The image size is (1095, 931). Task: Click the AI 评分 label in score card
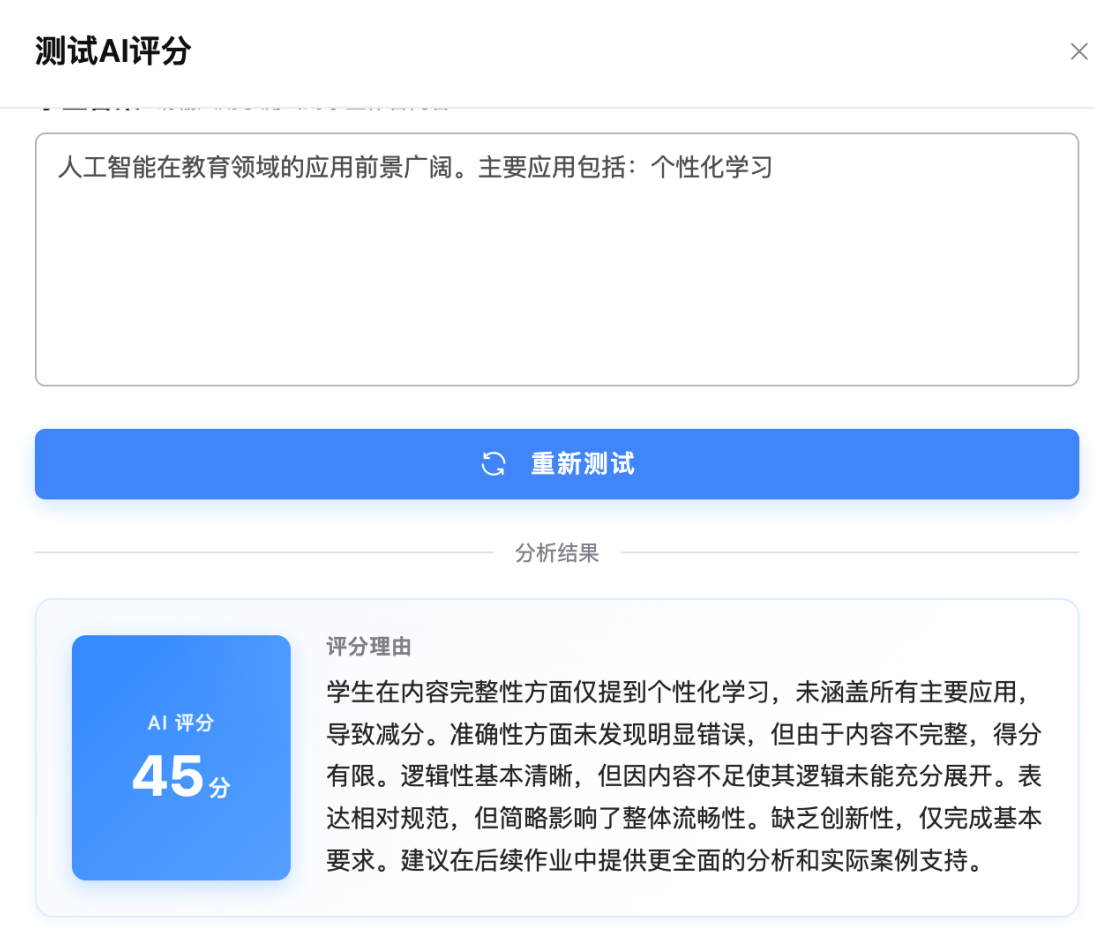pyautogui.click(x=181, y=723)
